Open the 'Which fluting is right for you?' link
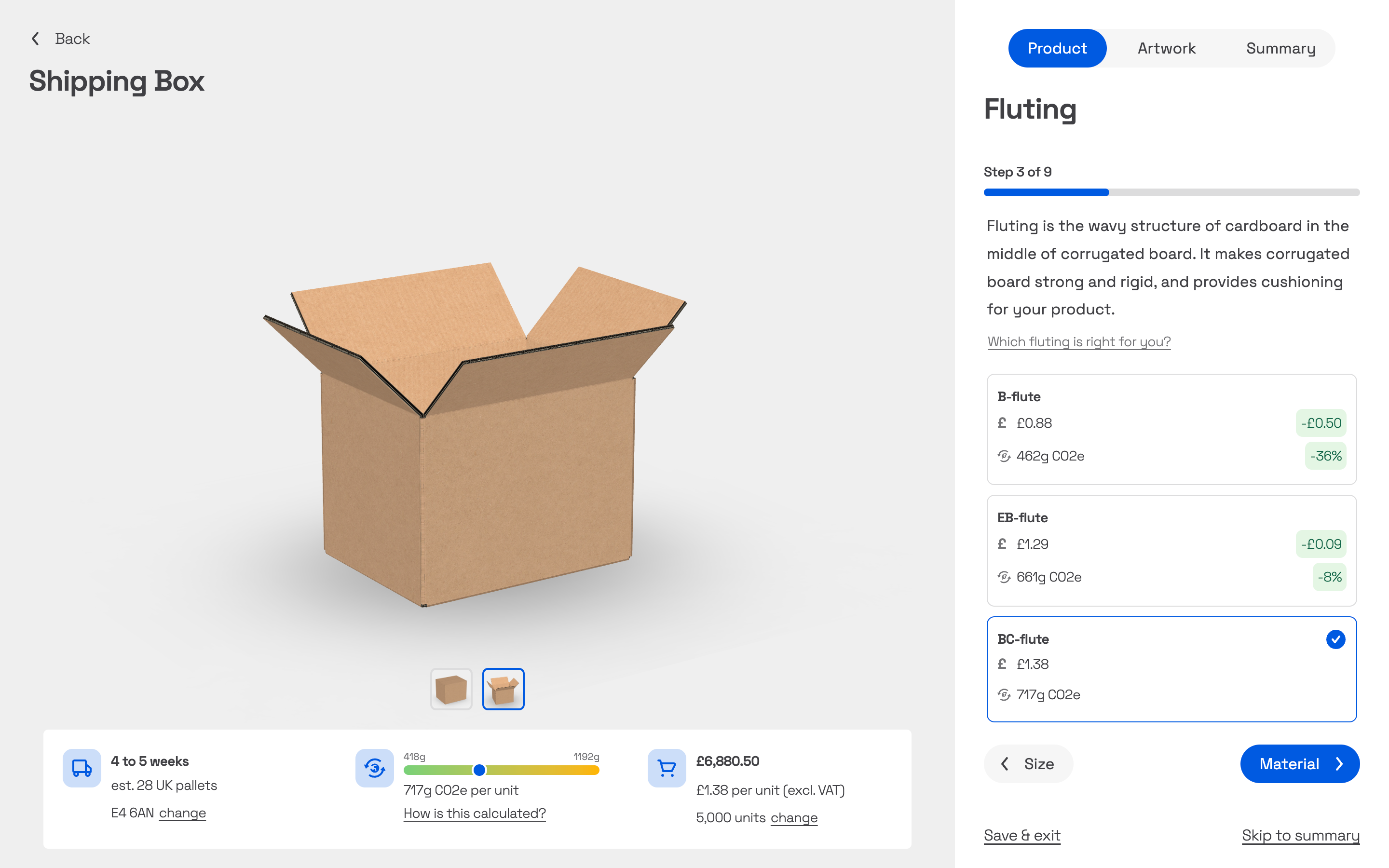Screen dimensions: 1389x868 click(1078, 341)
